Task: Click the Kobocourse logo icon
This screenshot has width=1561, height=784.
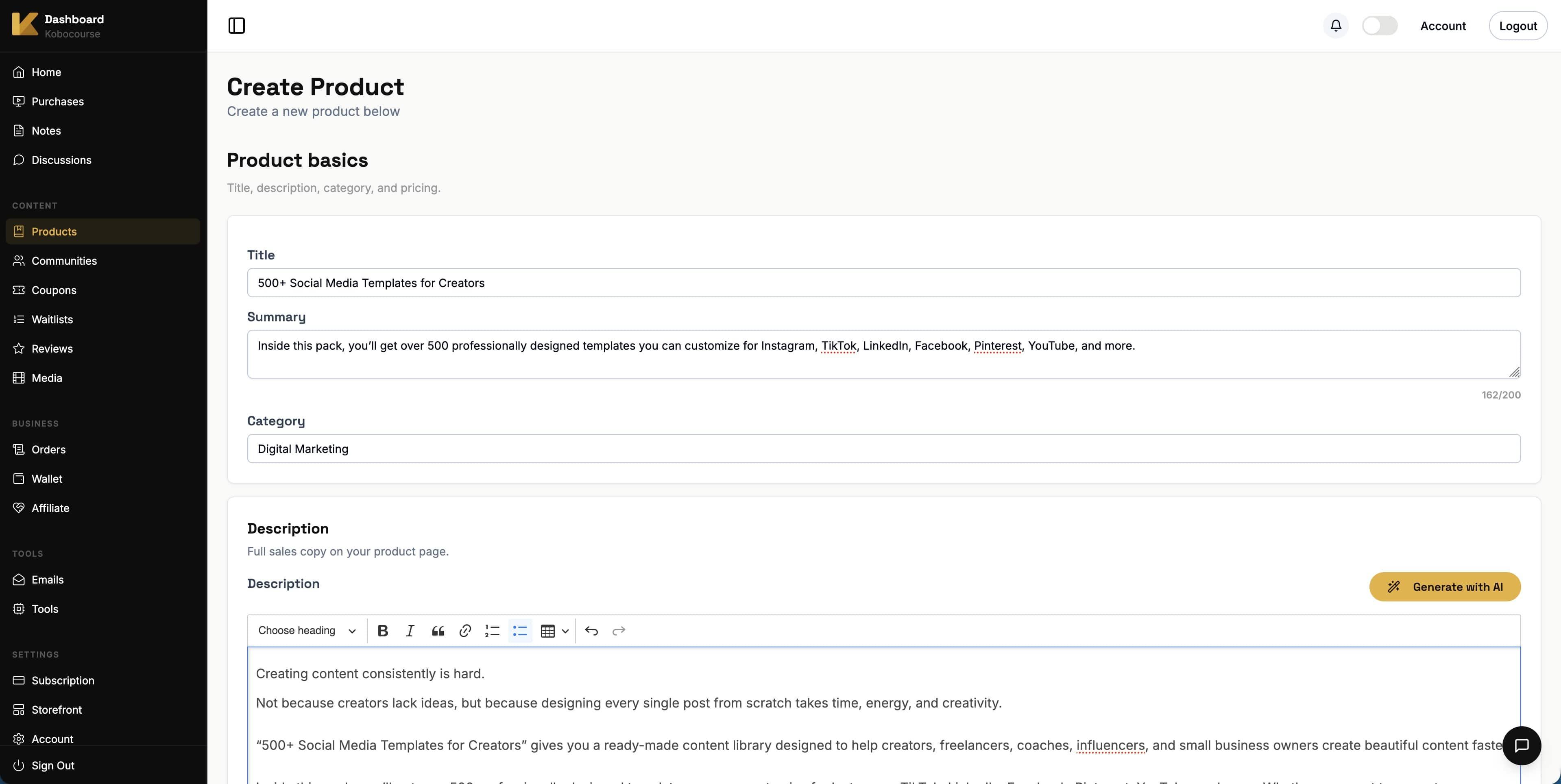Action: [x=25, y=25]
